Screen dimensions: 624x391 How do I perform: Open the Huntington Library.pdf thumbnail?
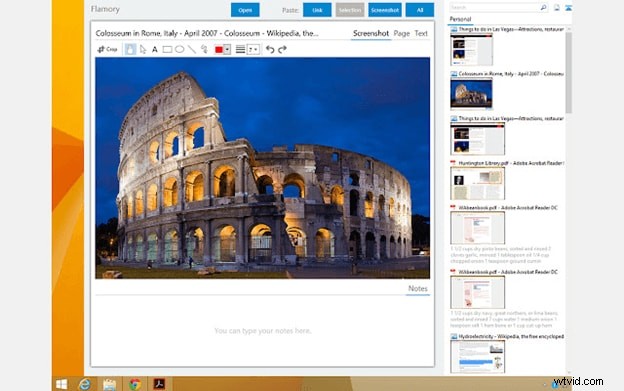[478, 183]
